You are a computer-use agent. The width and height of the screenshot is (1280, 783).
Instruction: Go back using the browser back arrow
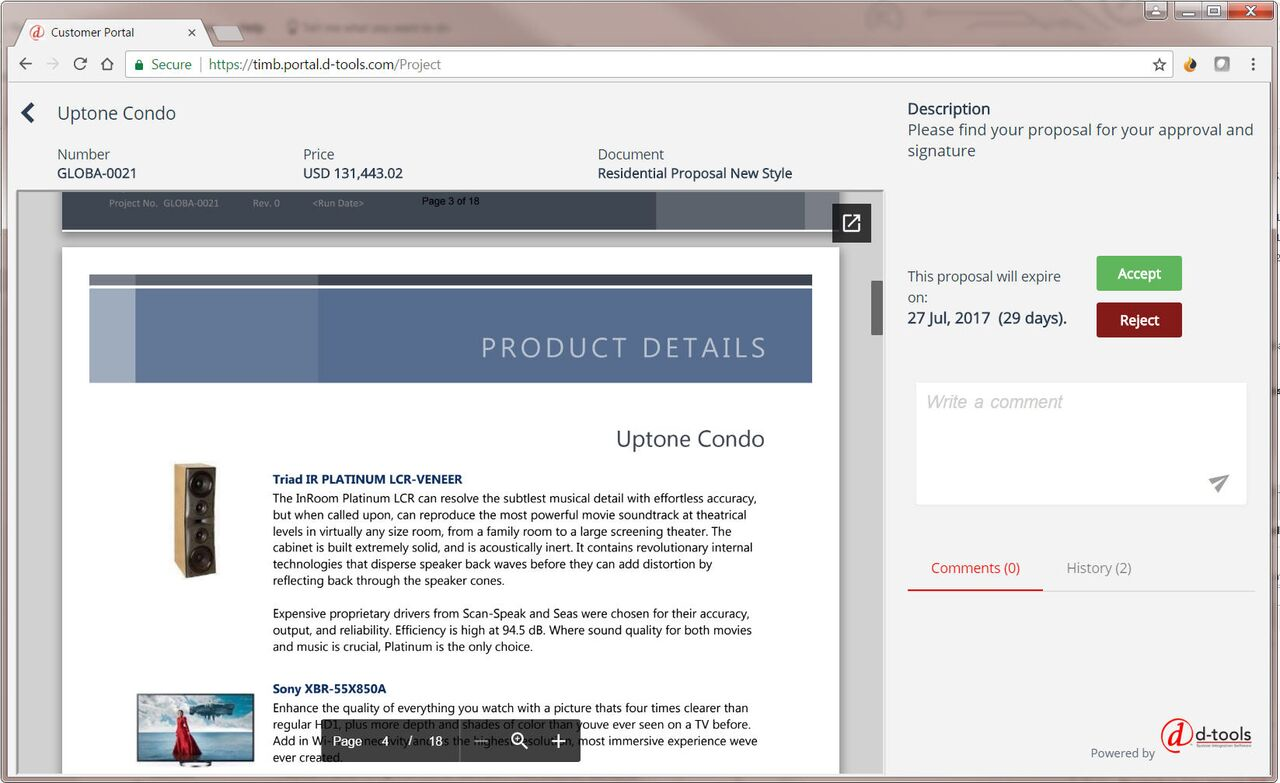pos(25,63)
